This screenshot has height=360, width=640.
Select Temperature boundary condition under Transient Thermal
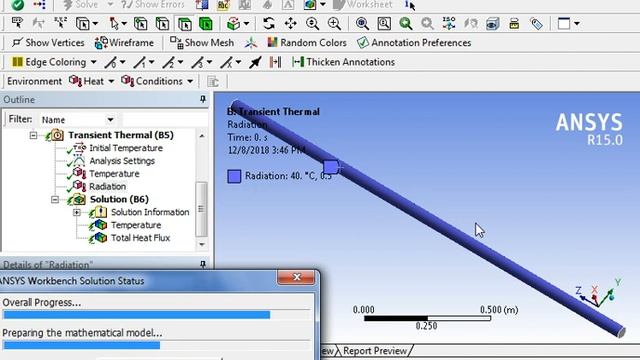114,173
